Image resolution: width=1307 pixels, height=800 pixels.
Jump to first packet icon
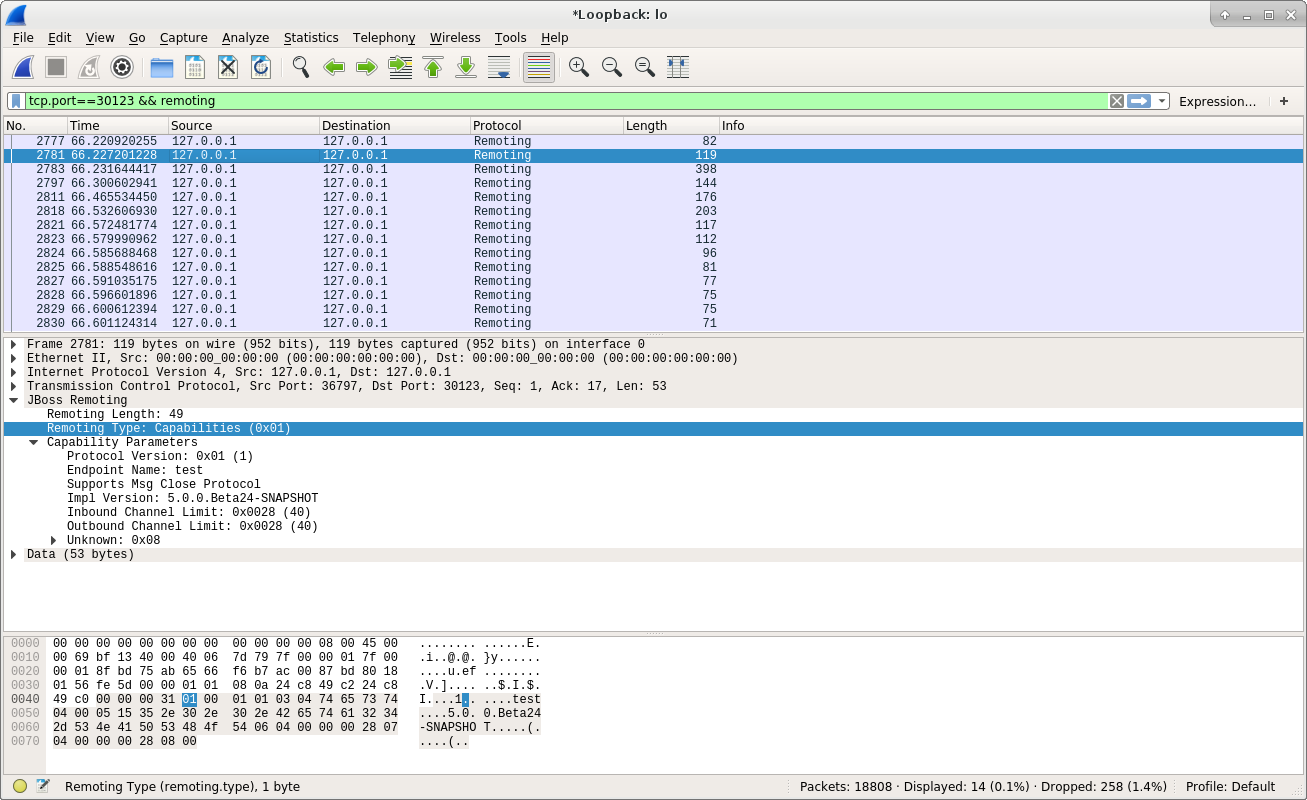433,67
